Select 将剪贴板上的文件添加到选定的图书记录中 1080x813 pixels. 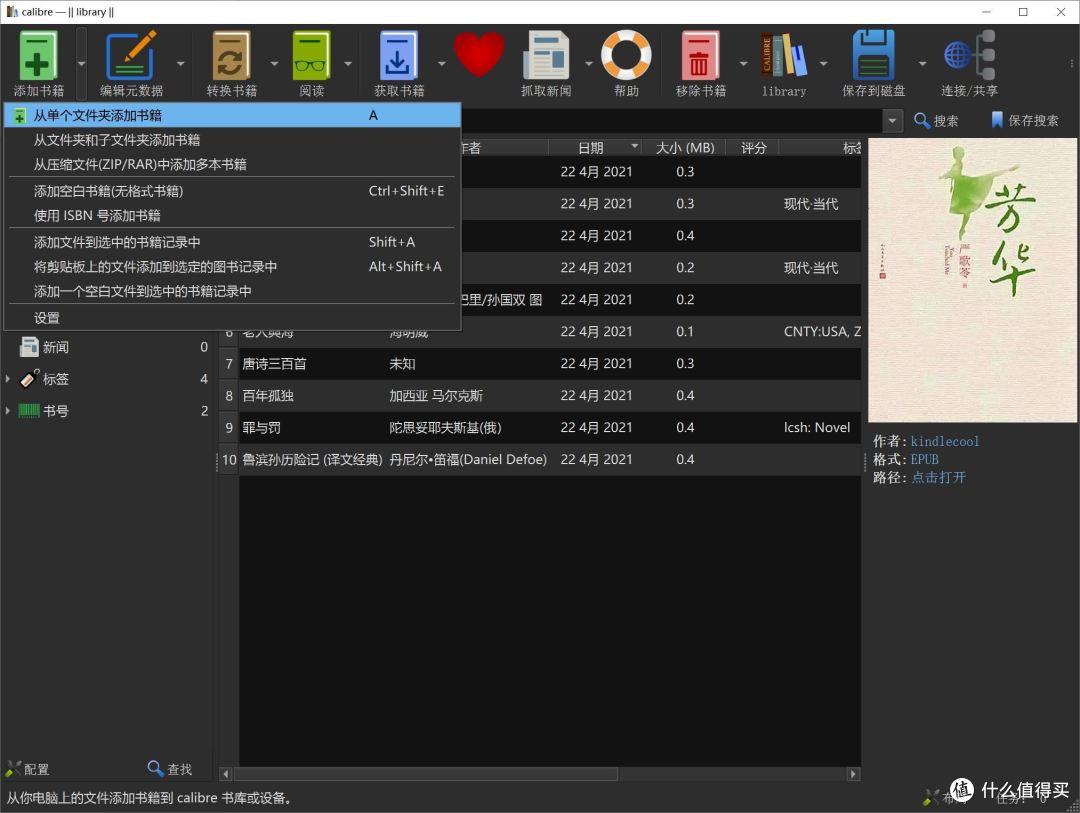(232, 267)
